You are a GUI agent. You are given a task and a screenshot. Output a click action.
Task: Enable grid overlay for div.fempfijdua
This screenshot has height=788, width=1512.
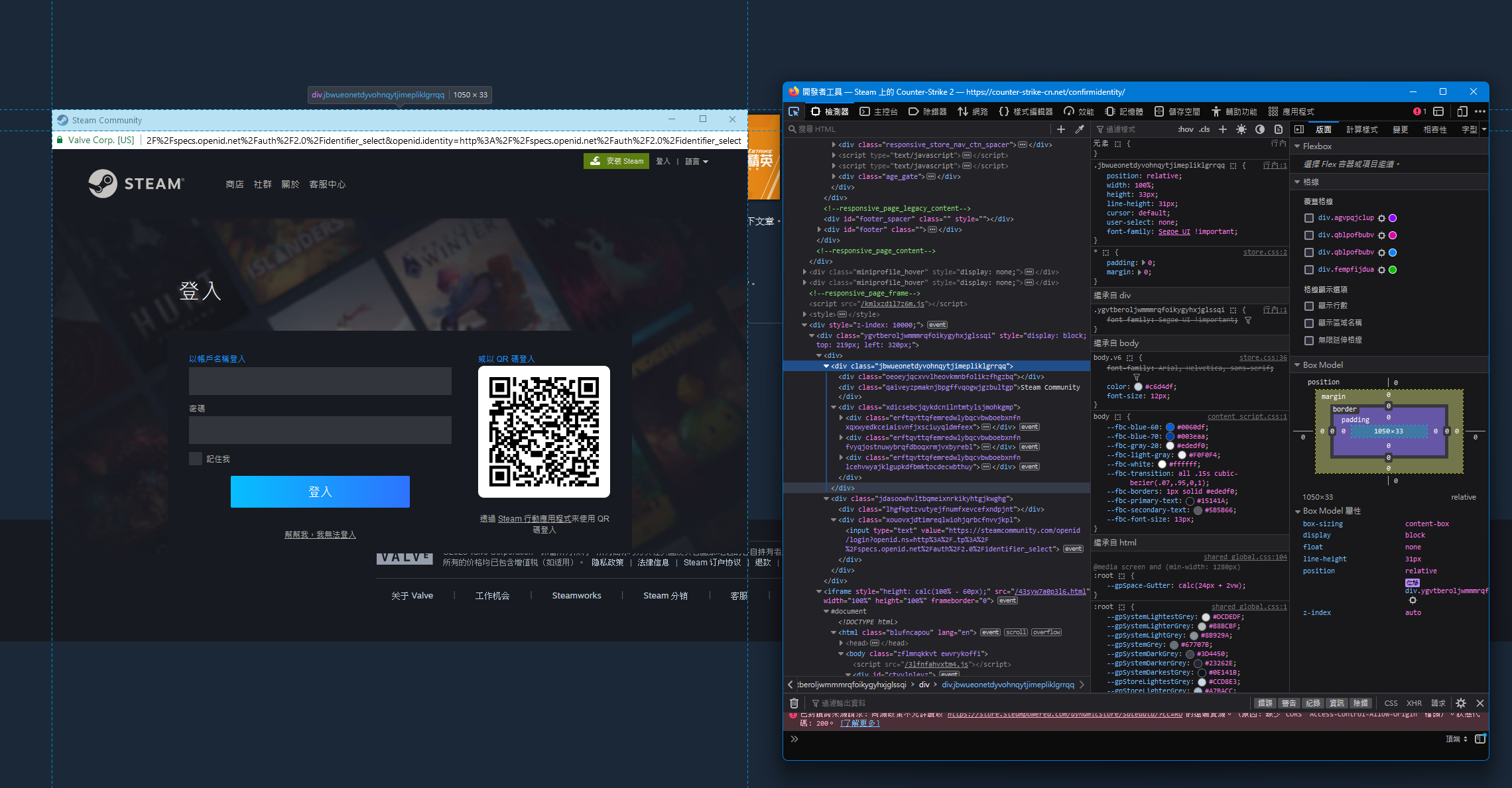point(1309,270)
